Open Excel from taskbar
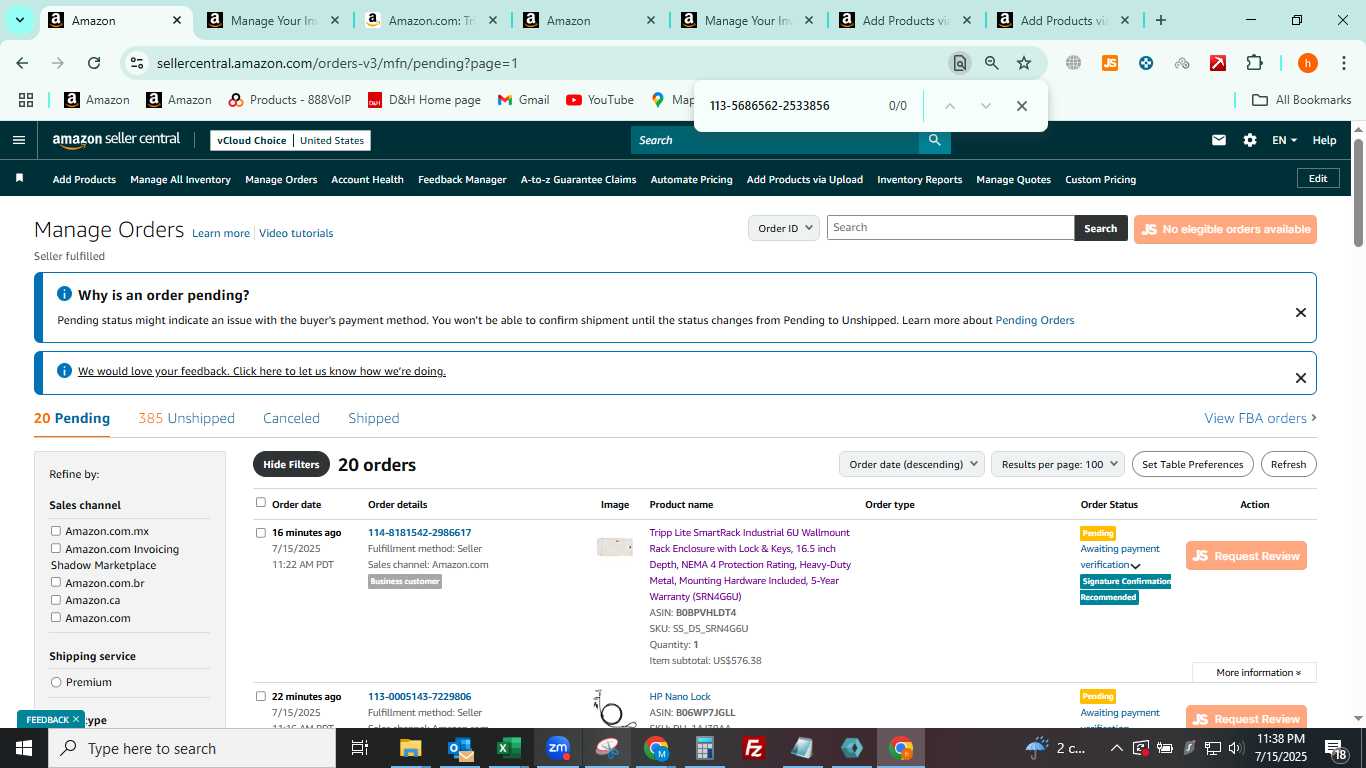Screen dimensions: 1366x768 (x=508, y=748)
